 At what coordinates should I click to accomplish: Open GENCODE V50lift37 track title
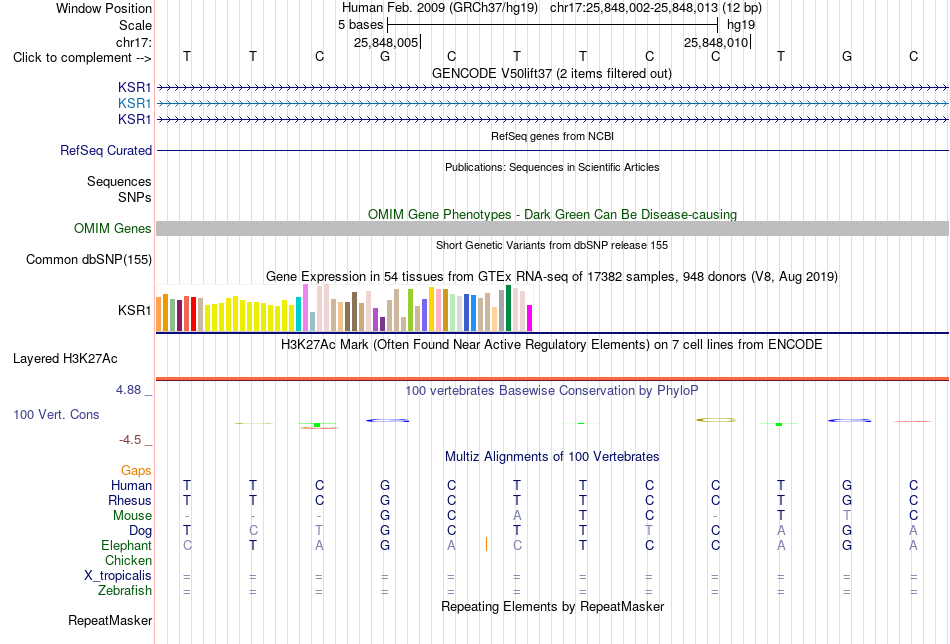point(552,73)
